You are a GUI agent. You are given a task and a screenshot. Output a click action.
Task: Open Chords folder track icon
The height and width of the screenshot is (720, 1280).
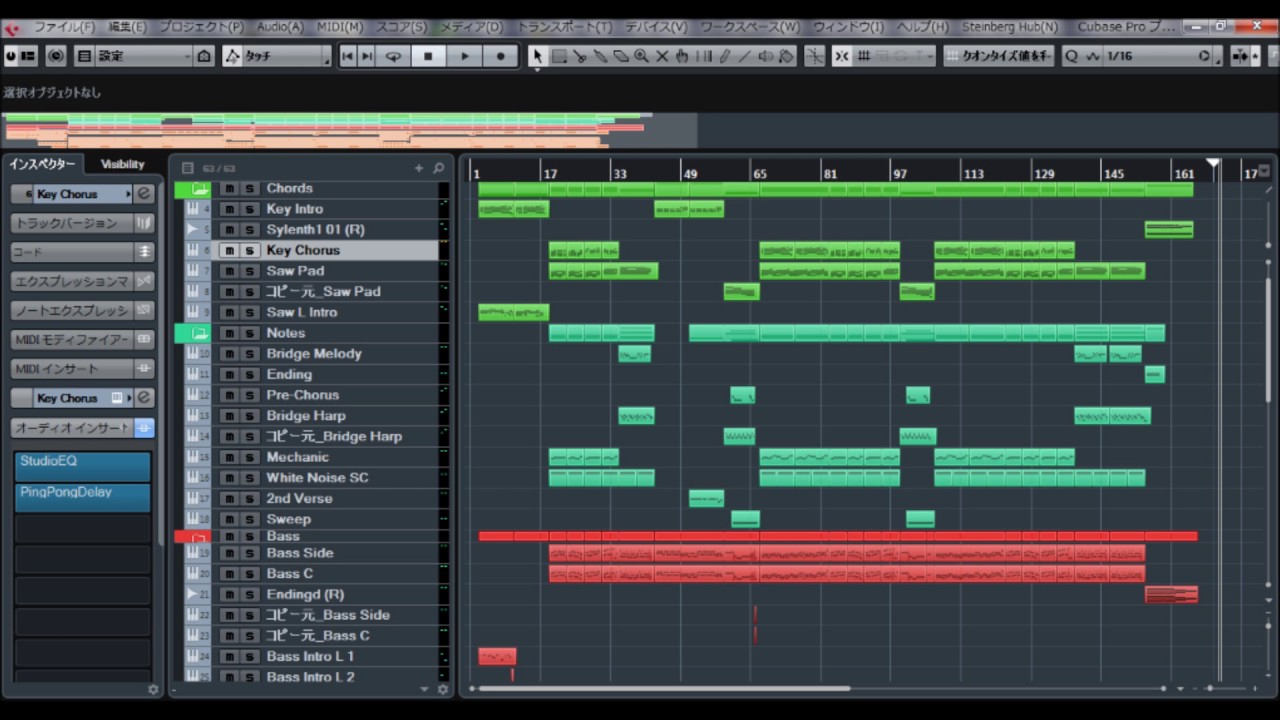tap(200, 188)
